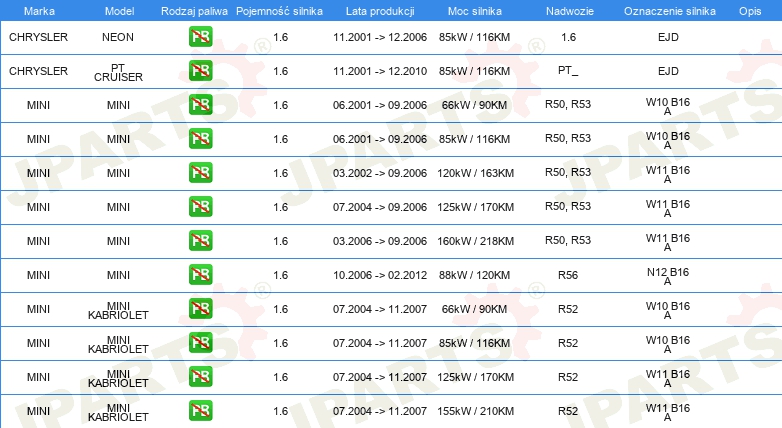Image resolution: width=782 pixels, height=428 pixels.
Task: Click W11 B16 A in the 120kW row
Action: [x=668, y=175]
